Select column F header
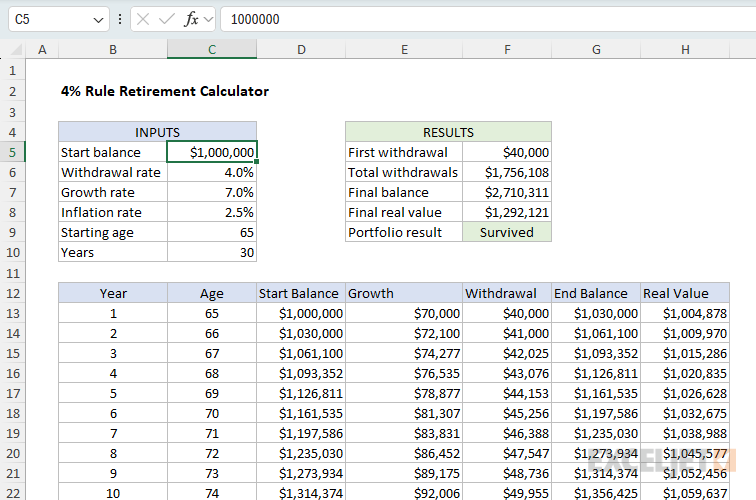756x500 pixels. point(507,50)
